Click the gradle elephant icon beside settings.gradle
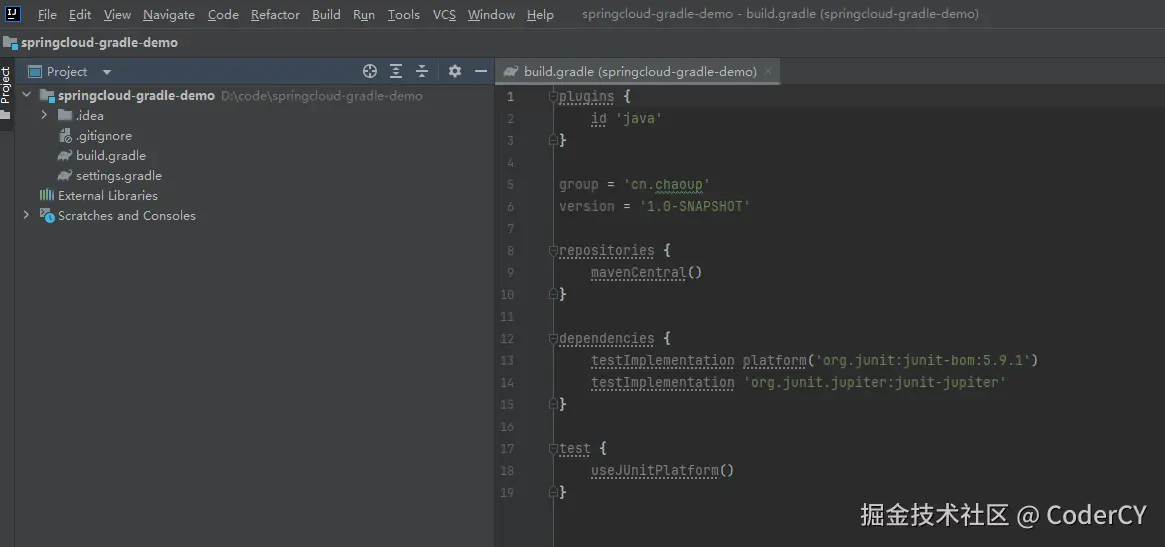Image resolution: width=1165 pixels, height=547 pixels. 65,176
